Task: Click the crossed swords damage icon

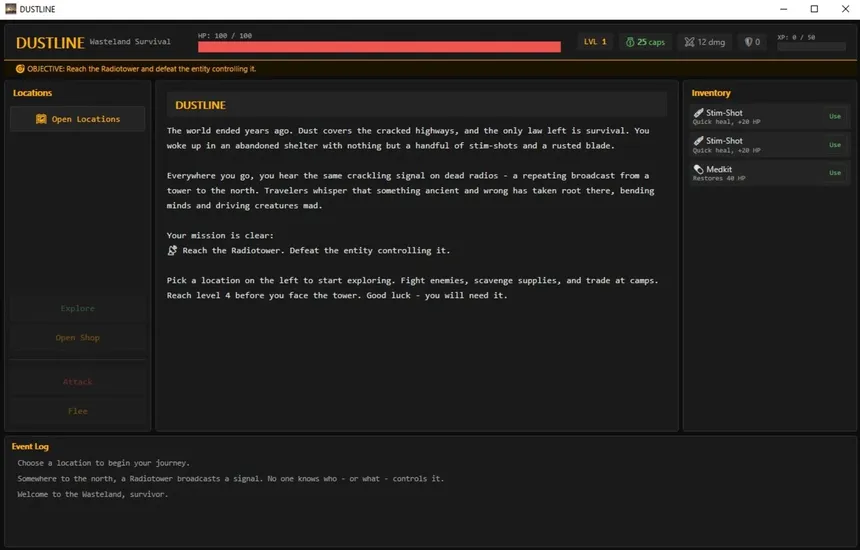Action: coord(688,42)
